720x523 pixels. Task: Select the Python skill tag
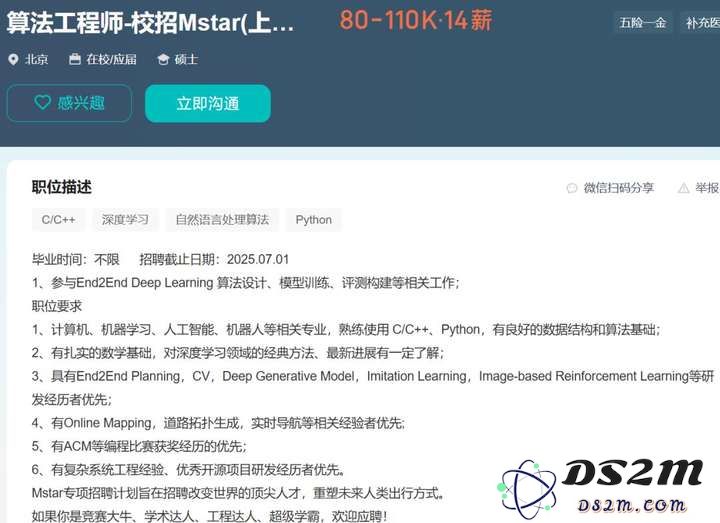click(x=314, y=219)
